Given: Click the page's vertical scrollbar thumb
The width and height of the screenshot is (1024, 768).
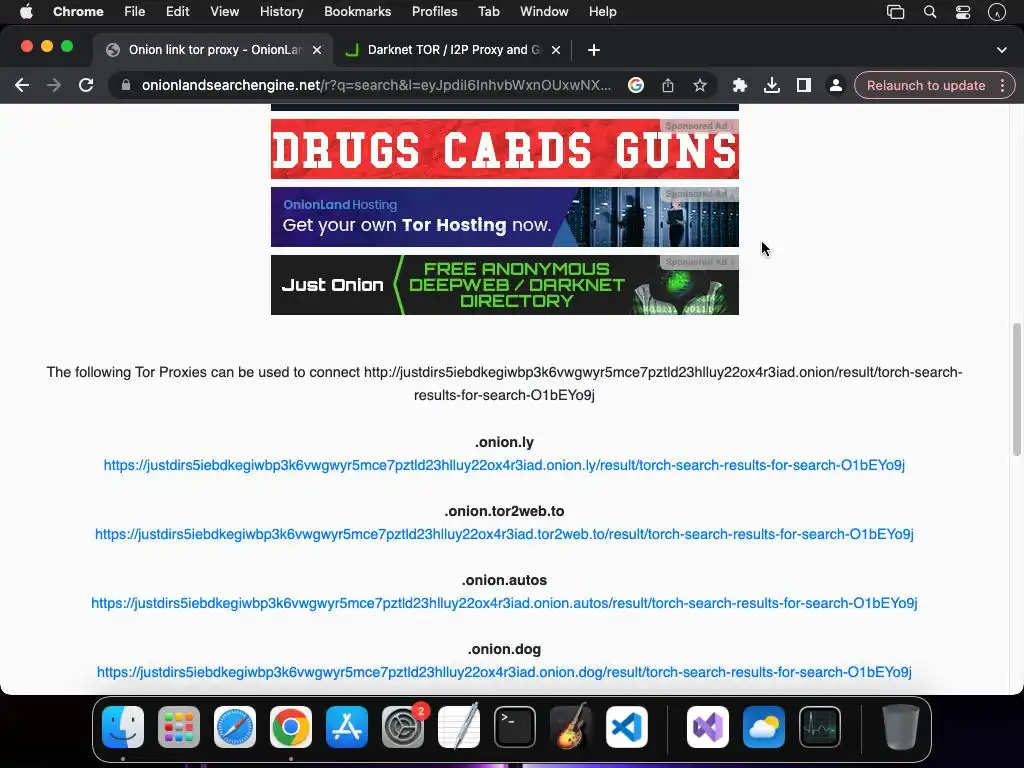Looking at the screenshot, I should pyautogui.click(x=1016, y=389).
